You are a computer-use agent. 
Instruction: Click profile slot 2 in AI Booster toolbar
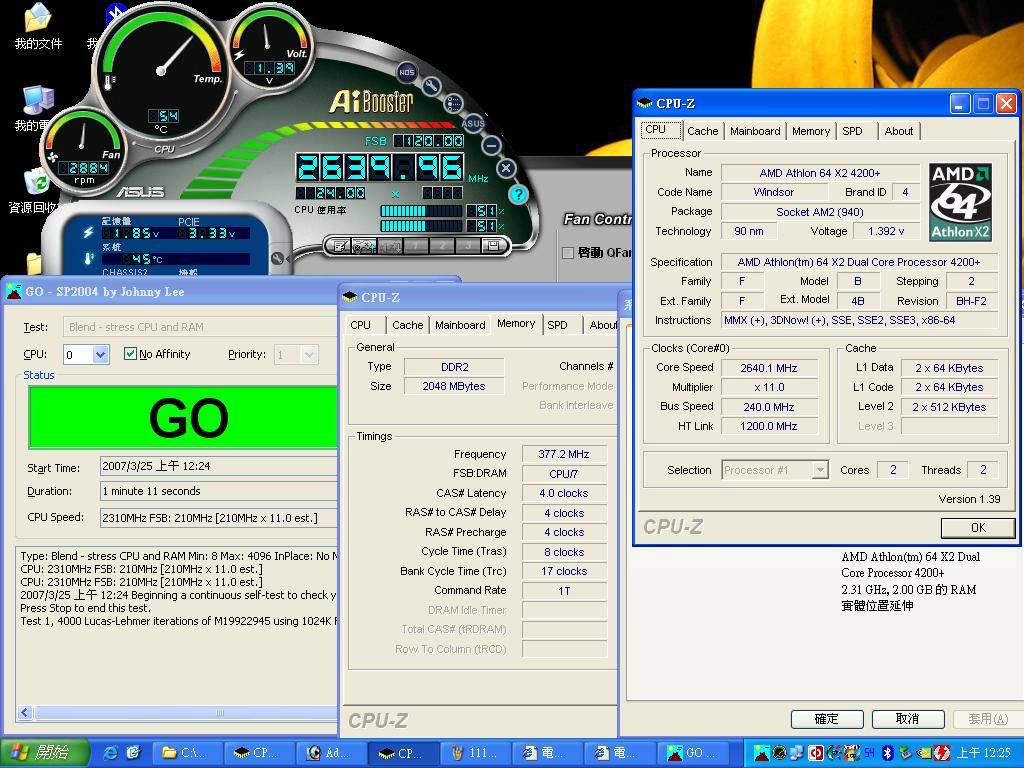441,246
